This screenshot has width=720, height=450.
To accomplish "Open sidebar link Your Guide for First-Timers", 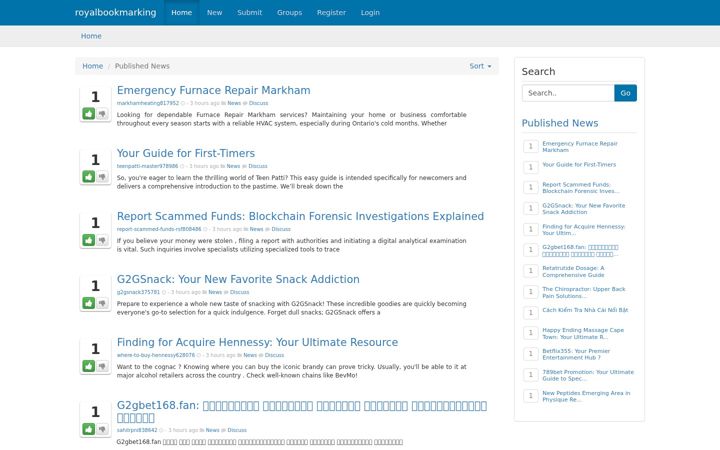I will (x=579, y=164).
